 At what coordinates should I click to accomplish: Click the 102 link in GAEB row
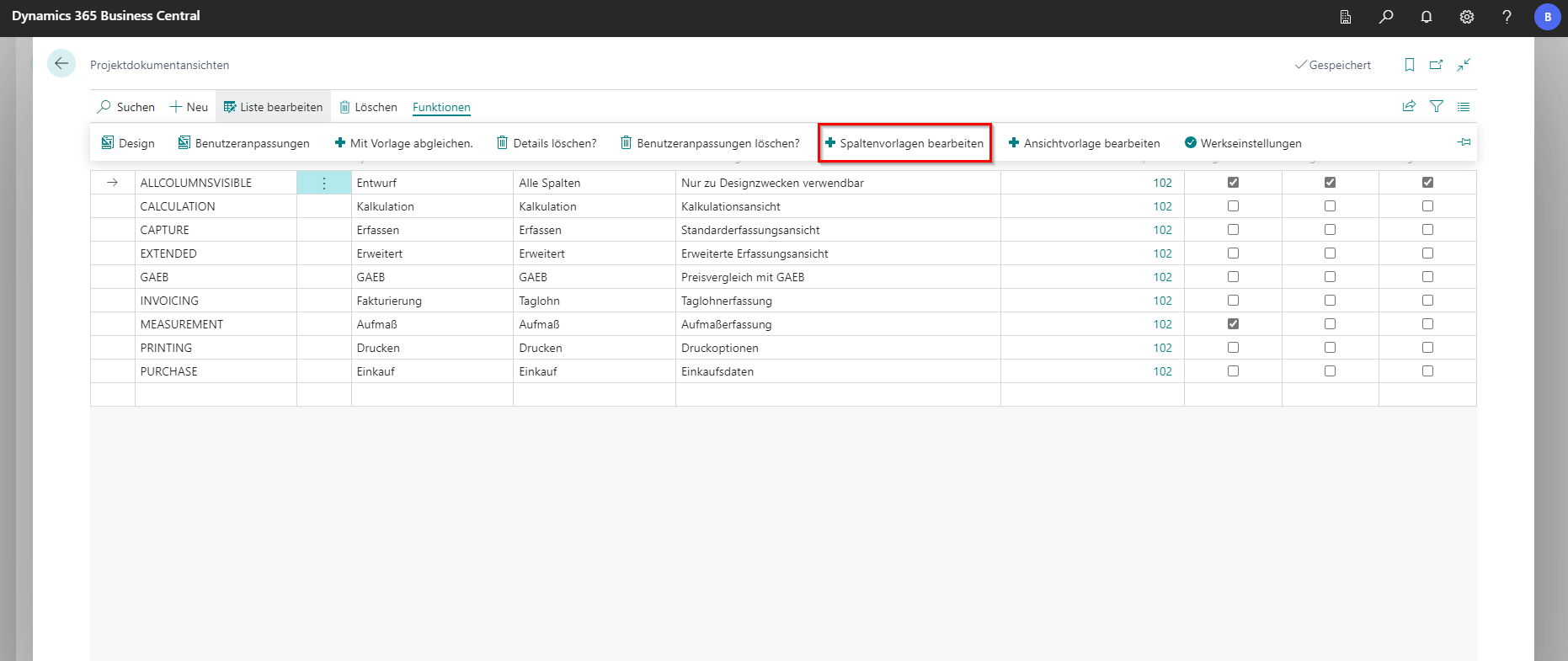[x=1162, y=277]
